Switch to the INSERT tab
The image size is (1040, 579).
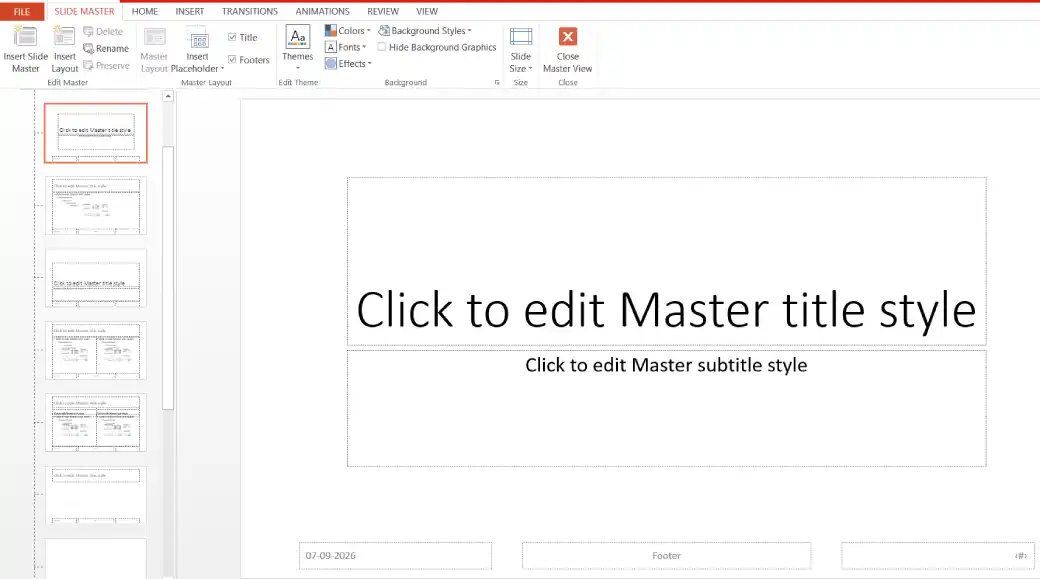(x=190, y=11)
